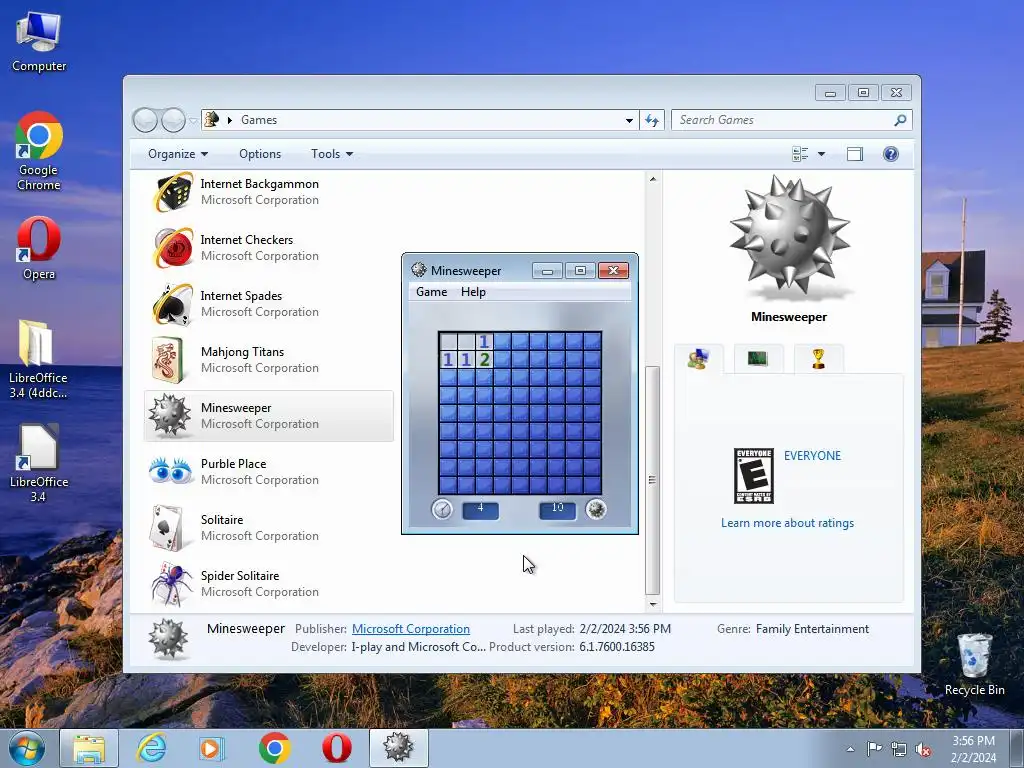Click the games list scroll up arrow
Screen dimensions: 1024x768
coord(652,179)
